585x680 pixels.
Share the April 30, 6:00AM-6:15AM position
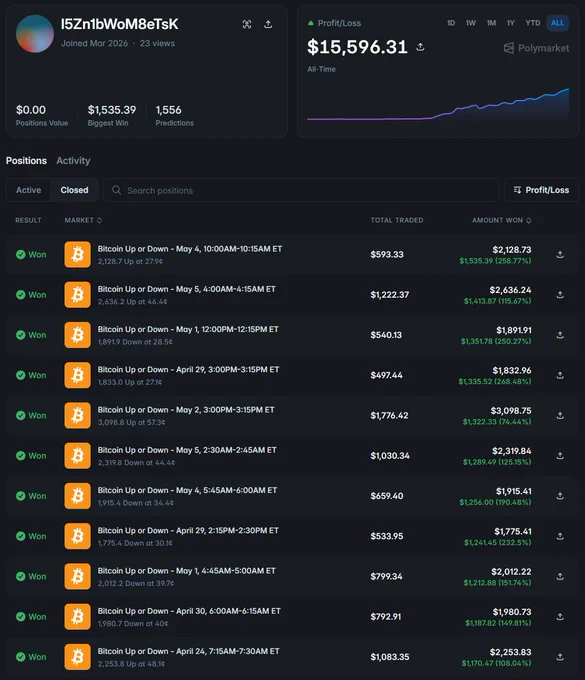pos(560,617)
